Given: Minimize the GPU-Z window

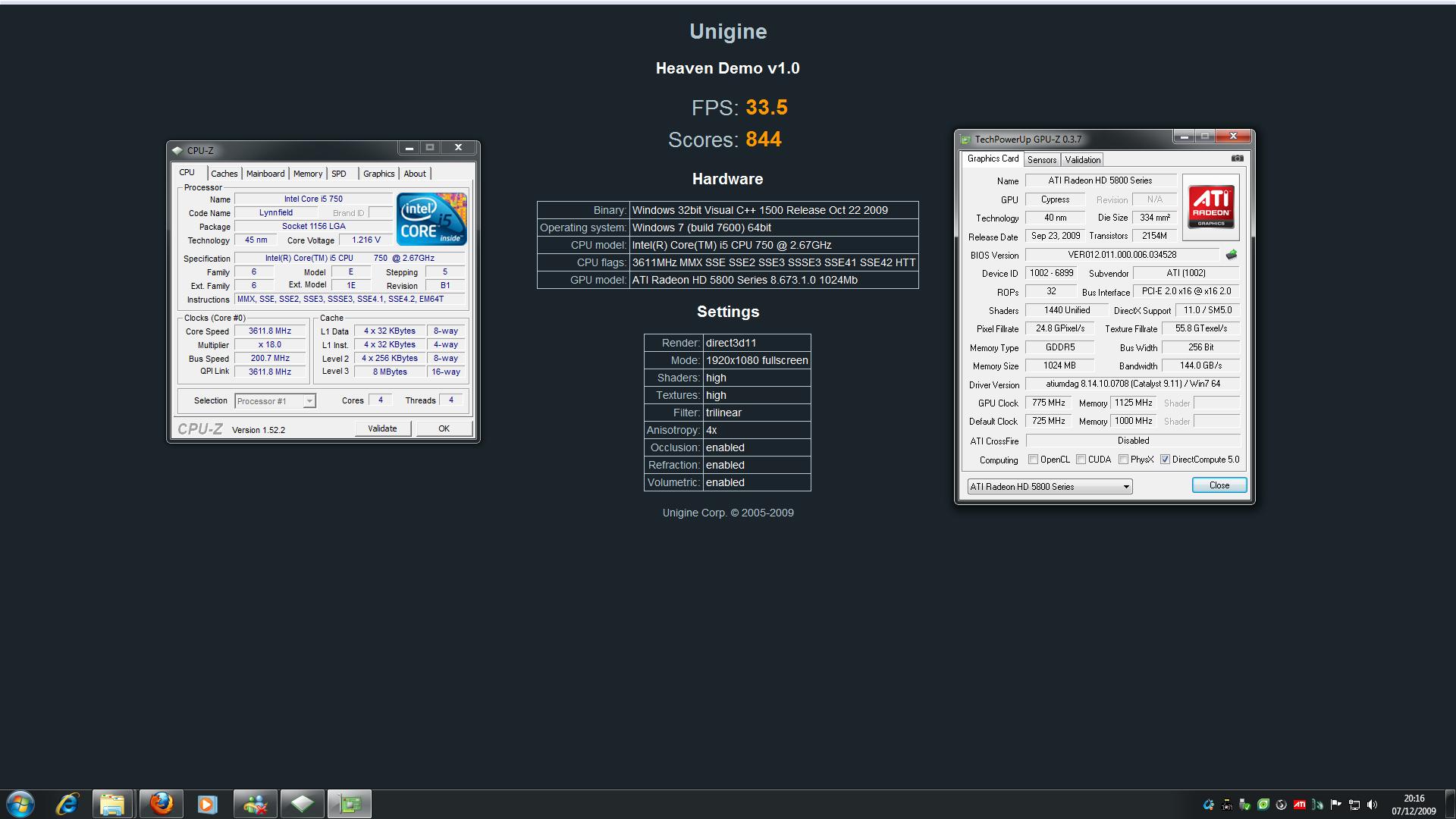Looking at the screenshot, I should [x=1184, y=136].
